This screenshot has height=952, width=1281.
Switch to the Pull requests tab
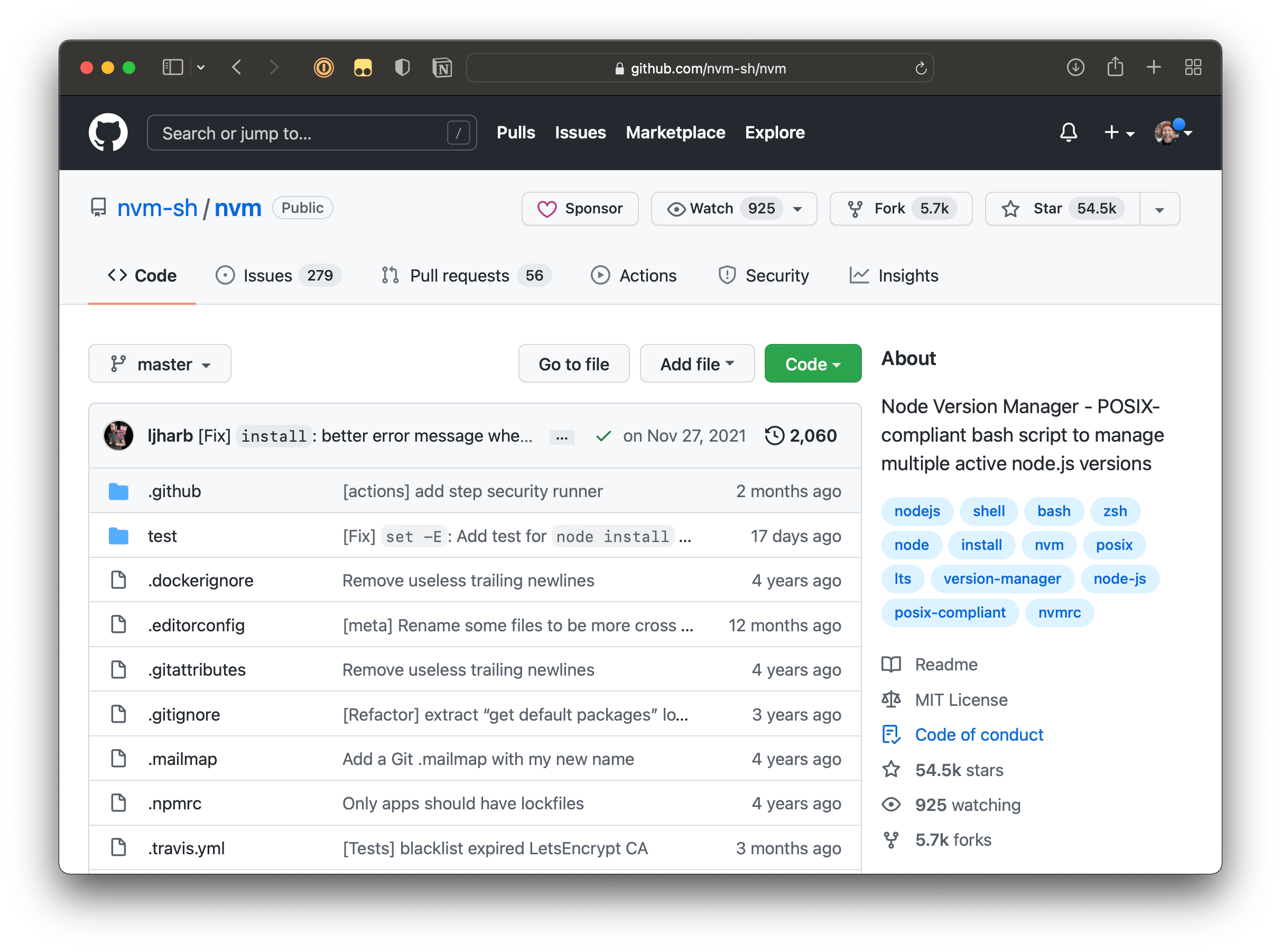pos(459,275)
